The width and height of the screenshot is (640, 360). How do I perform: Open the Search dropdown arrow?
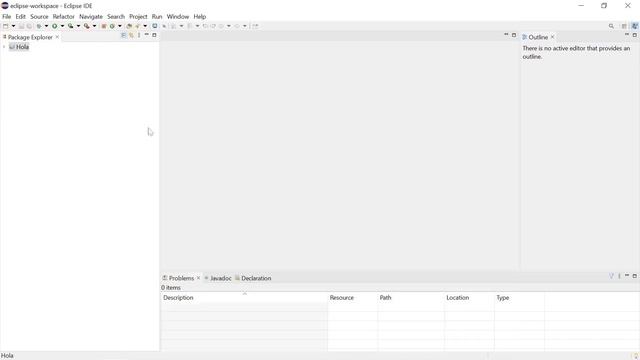[x=145, y=26]
